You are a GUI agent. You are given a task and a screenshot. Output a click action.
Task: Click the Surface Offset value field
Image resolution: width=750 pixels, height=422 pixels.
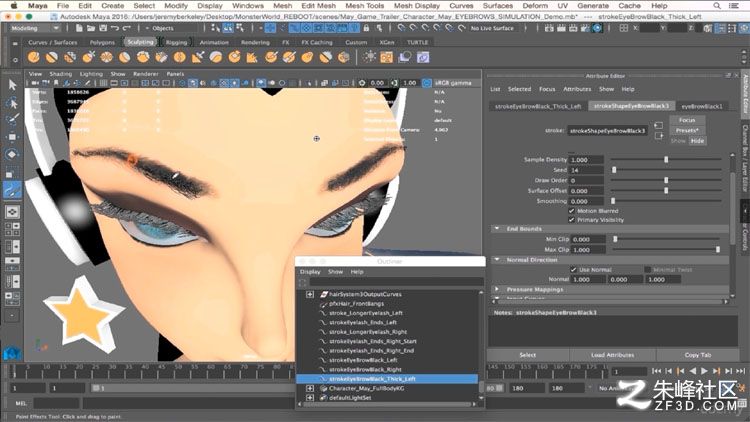click(587, 191)
